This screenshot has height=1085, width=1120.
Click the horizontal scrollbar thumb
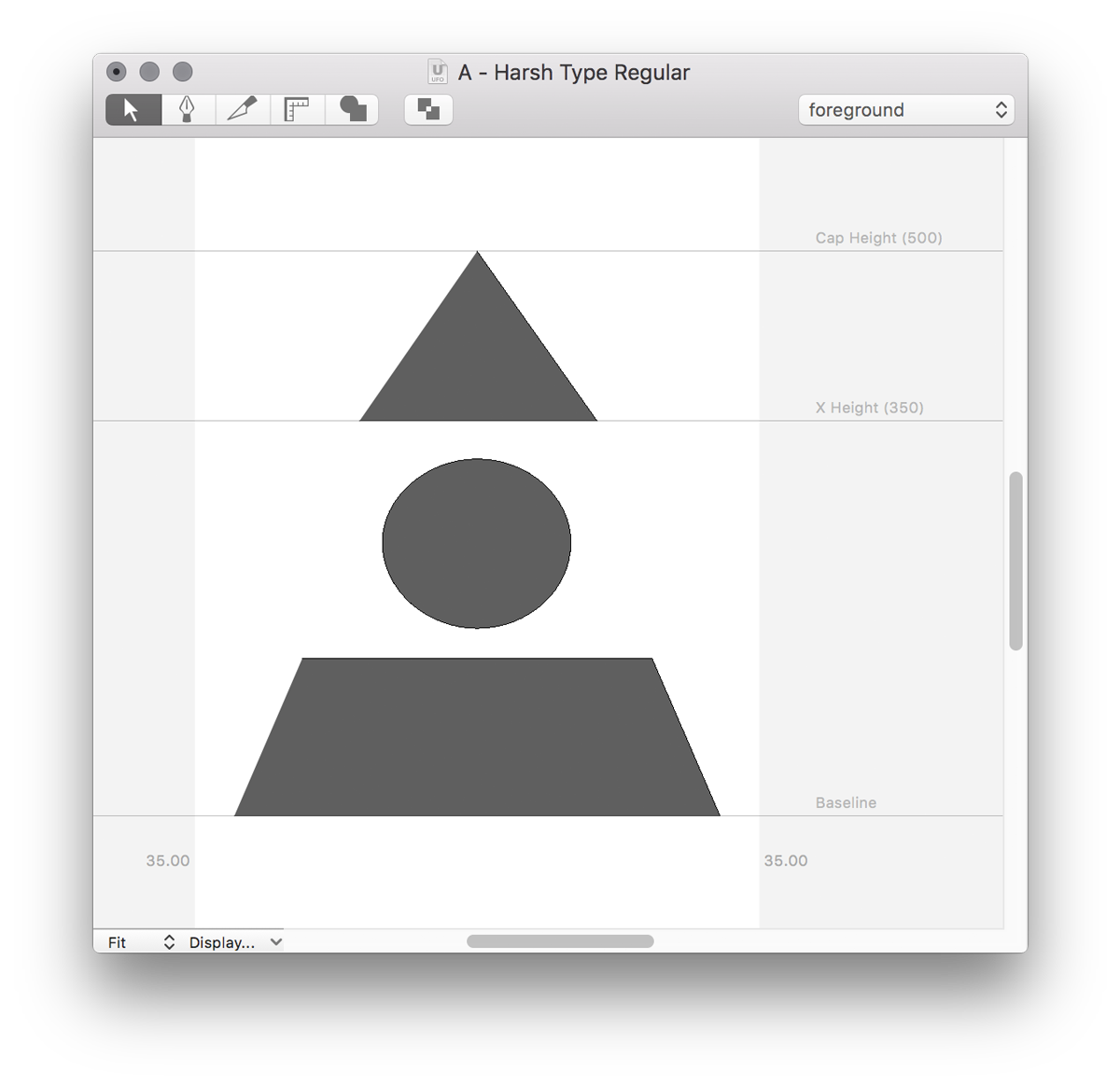(560, 941)
